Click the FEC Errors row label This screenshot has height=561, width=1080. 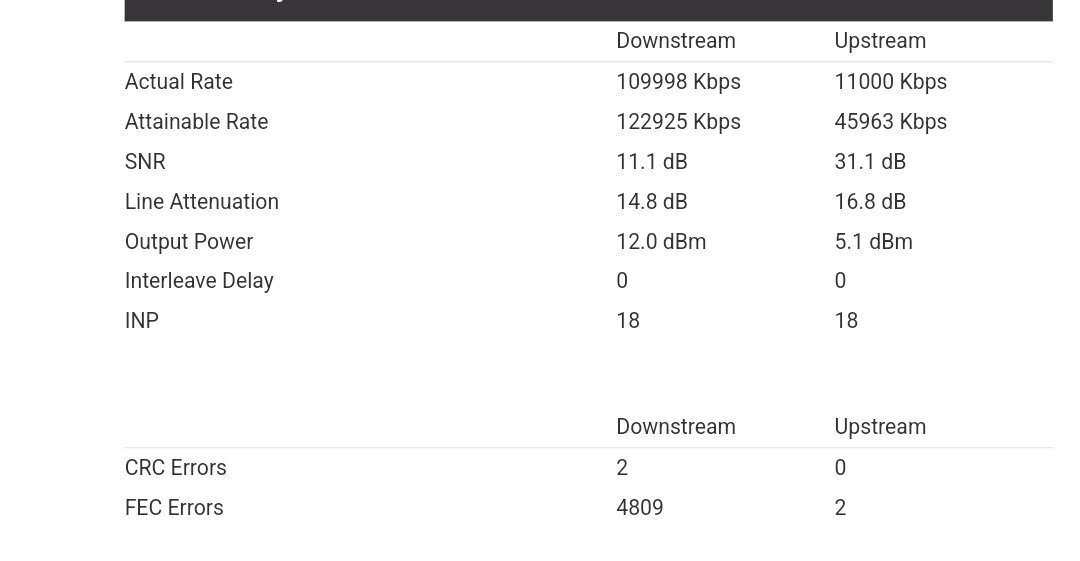point(174,507)
